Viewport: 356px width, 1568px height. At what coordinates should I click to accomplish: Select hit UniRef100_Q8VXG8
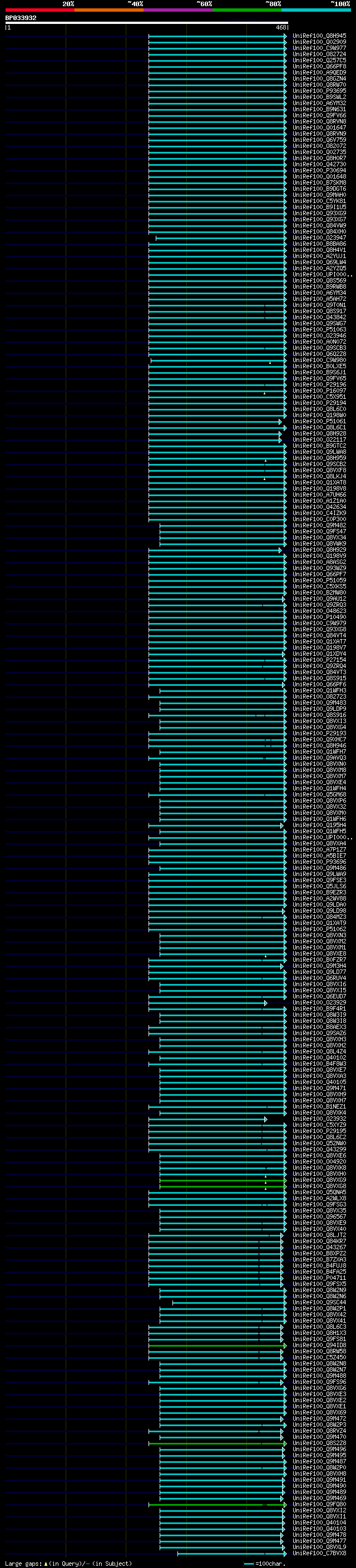(x=319, y=1186)
